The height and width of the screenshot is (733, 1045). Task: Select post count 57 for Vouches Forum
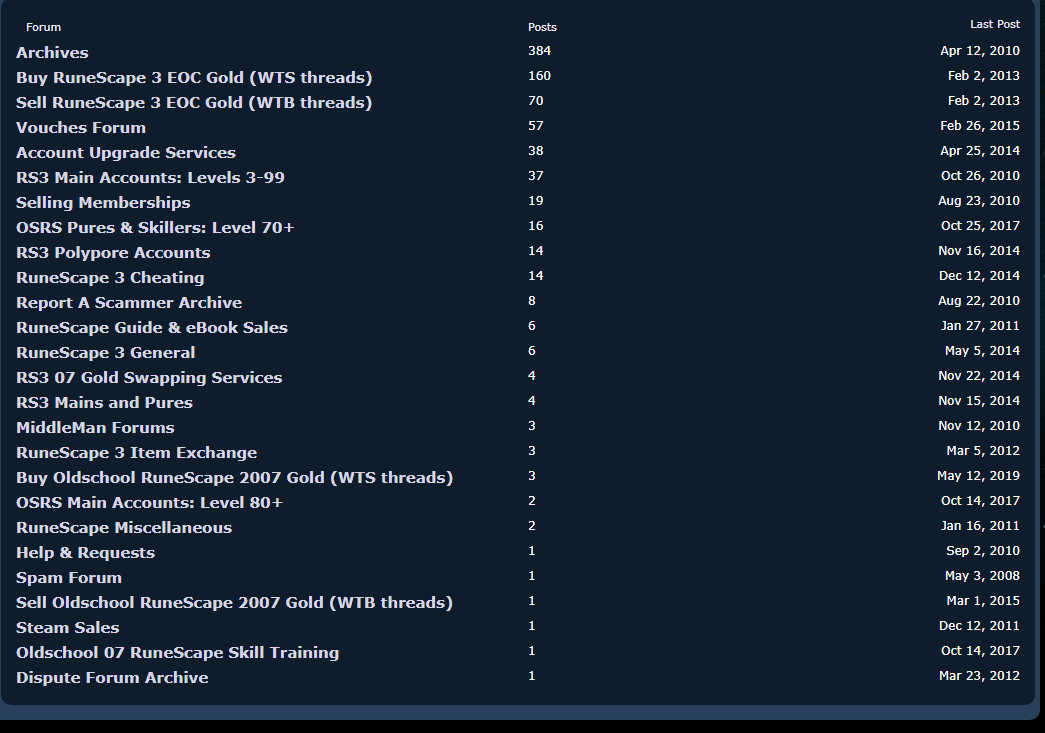point(536,126)
